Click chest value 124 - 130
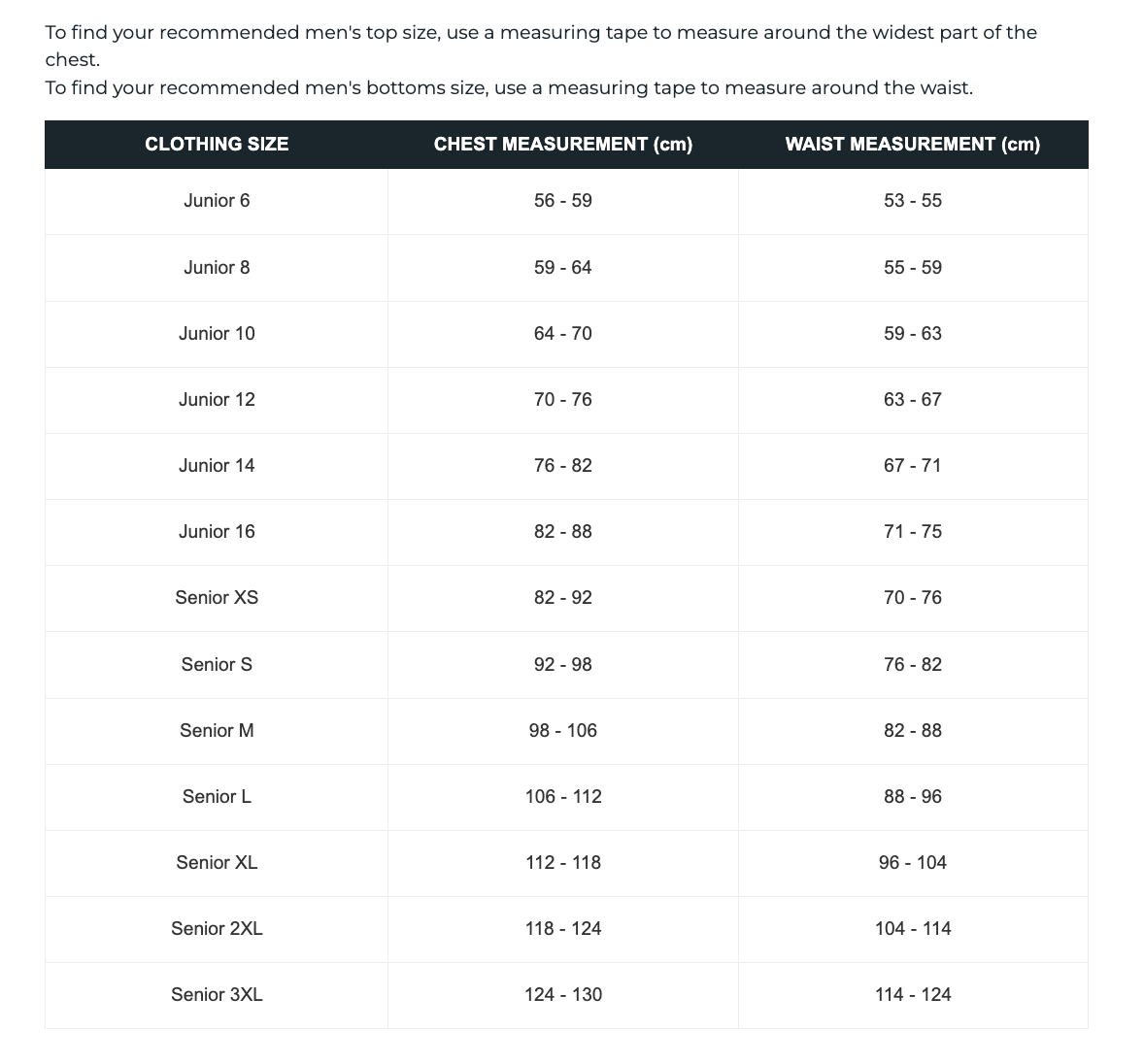The height and width of the screenshot is (1064, 1144). pos(563,995)
